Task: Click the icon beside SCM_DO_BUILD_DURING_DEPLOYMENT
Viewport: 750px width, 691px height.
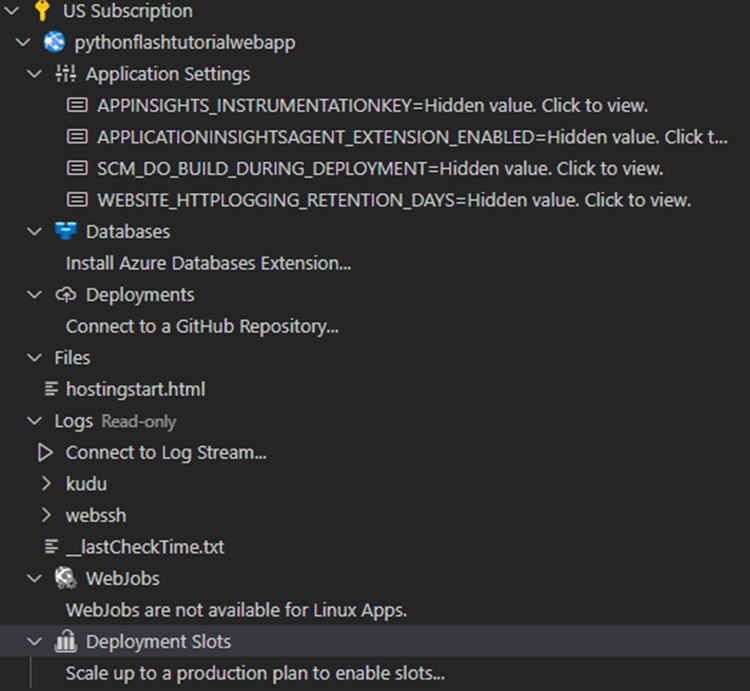Action: (x=77, y=168)
